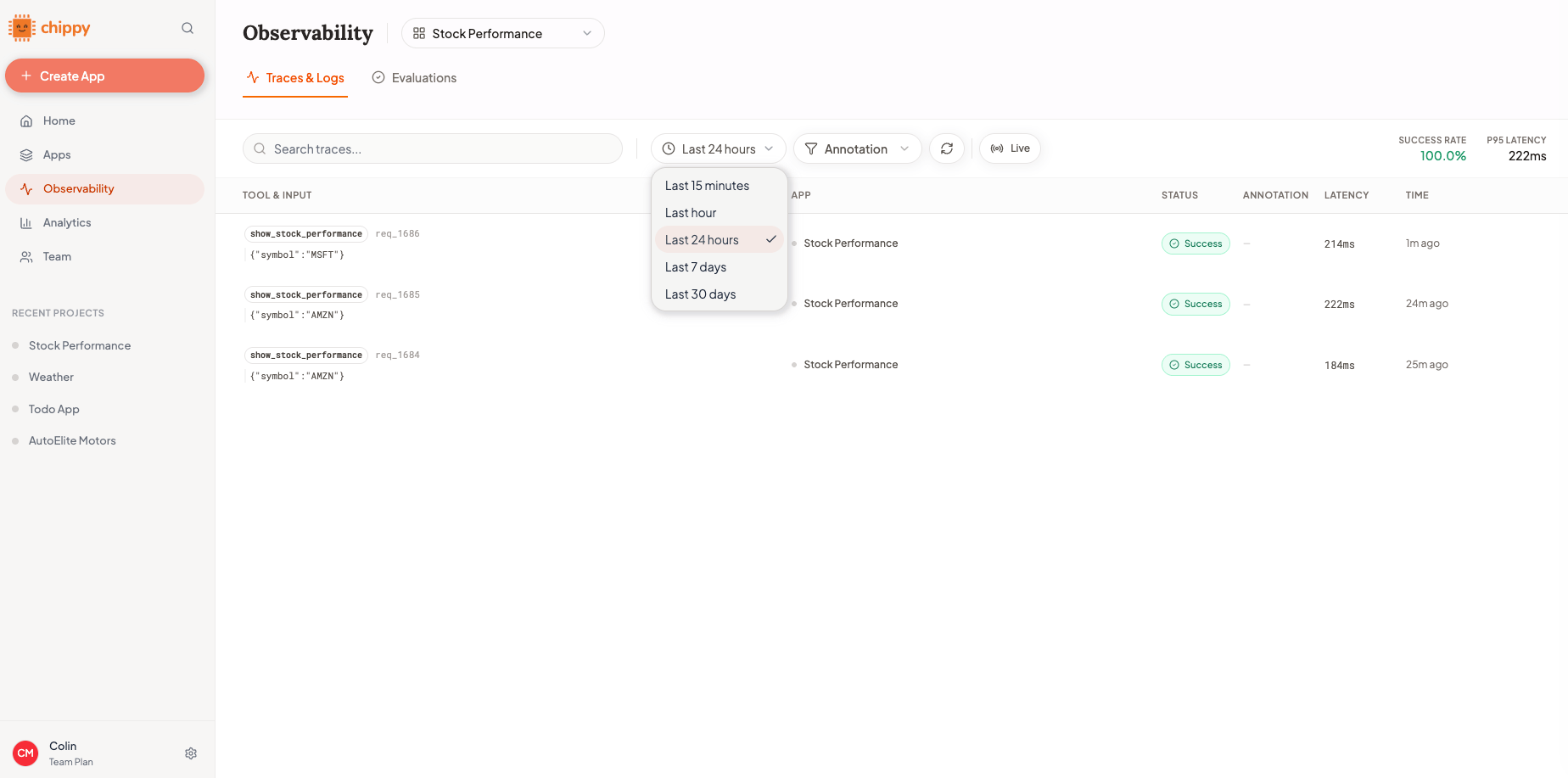Focus the Search traces input field
1568x778 pixels.
(433, 148)
